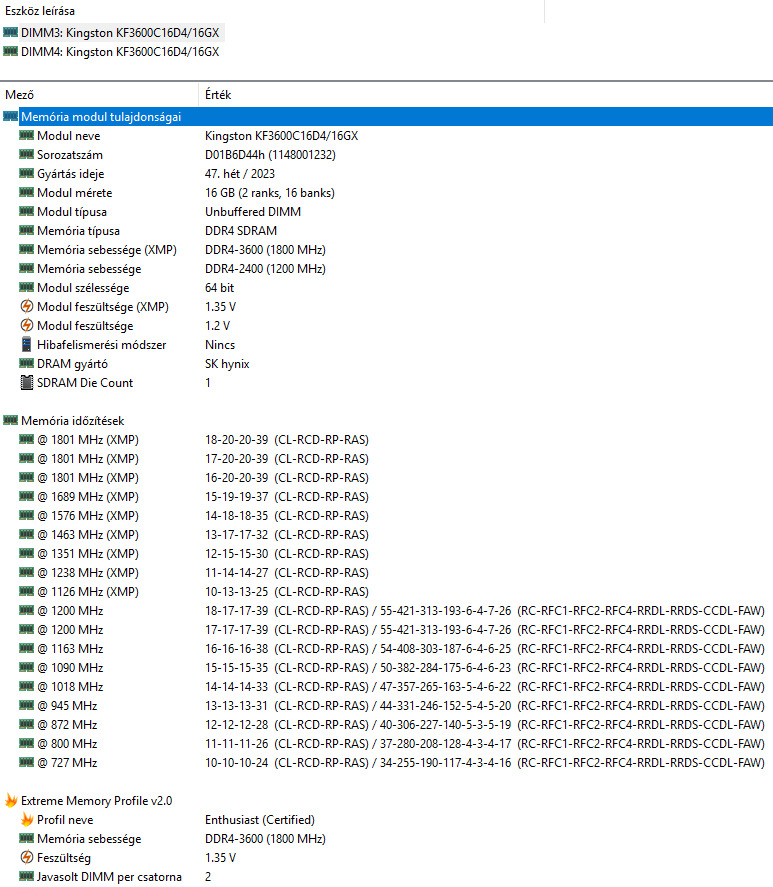Select the Enthusiast (Certified) value

tap(260, 820)
